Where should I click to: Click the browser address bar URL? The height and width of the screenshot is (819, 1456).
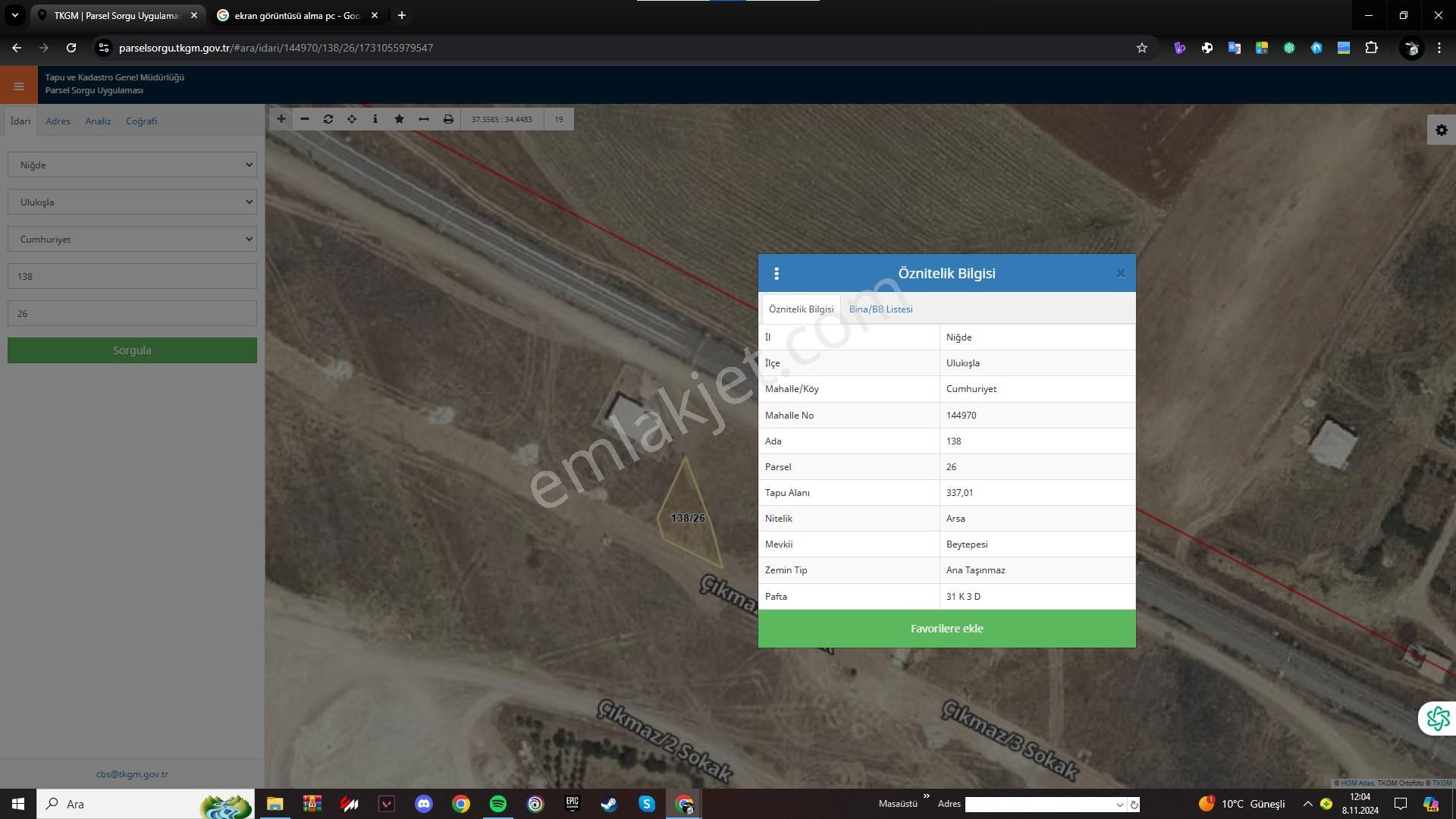[x=276, y=48]
